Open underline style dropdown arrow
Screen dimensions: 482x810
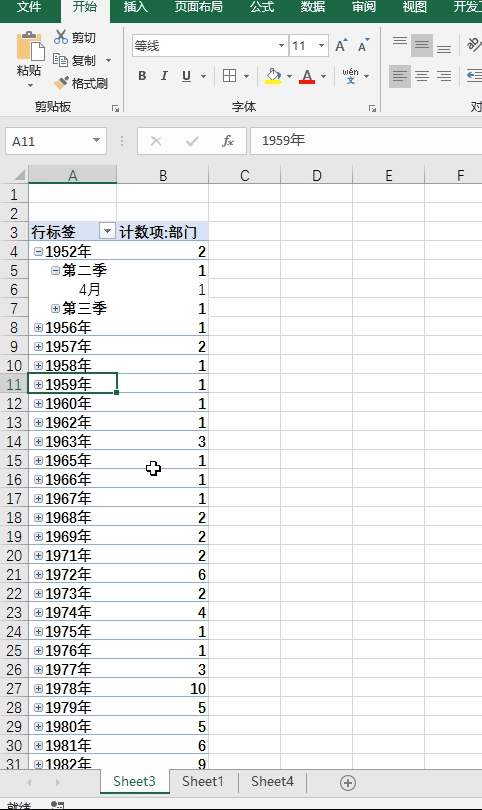[x=203, y=76]
